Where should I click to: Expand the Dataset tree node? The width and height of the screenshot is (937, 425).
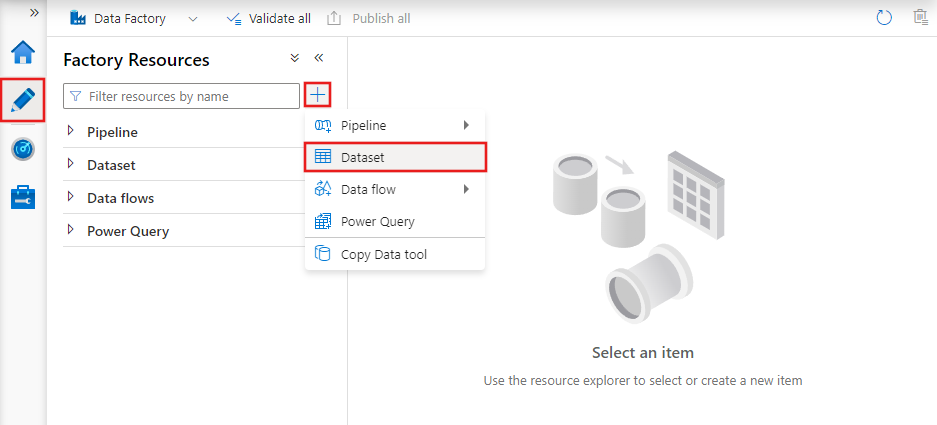[x=70, y=164]
